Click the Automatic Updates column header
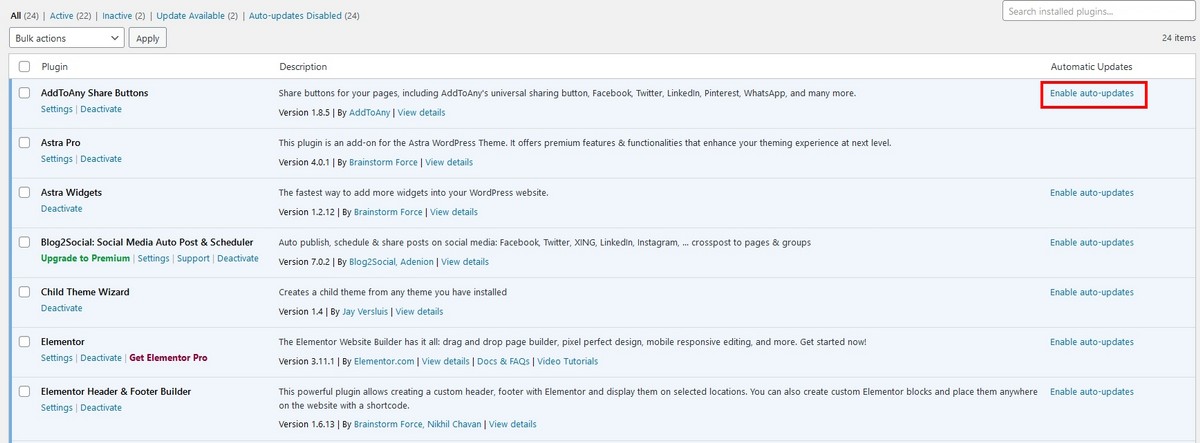The width and height of the screenshot is (1200, 443). 1091,67
